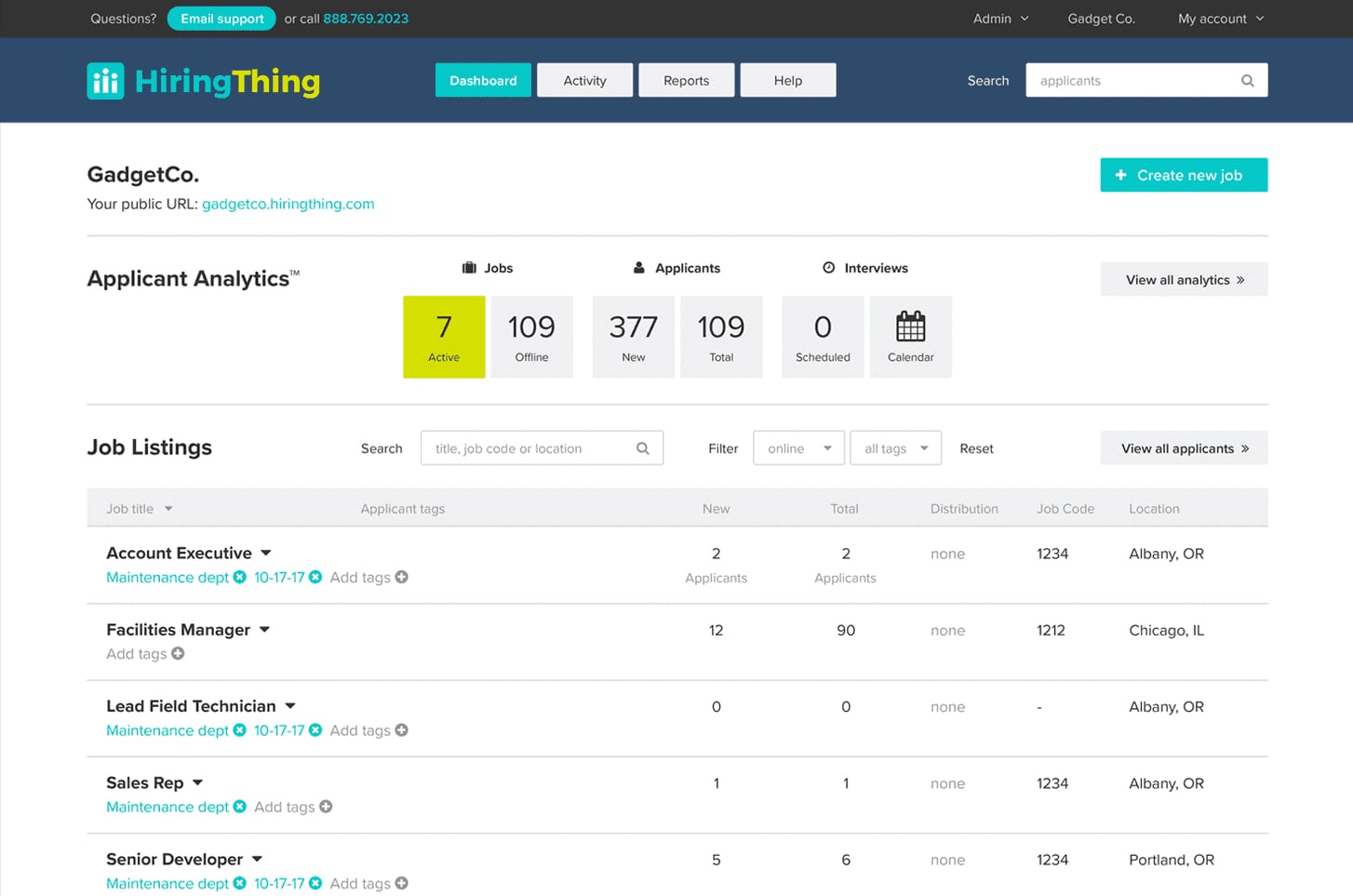This screenshot has height=896, width=1353.
Task: Focus the applicants search field
Action: 1146,80
